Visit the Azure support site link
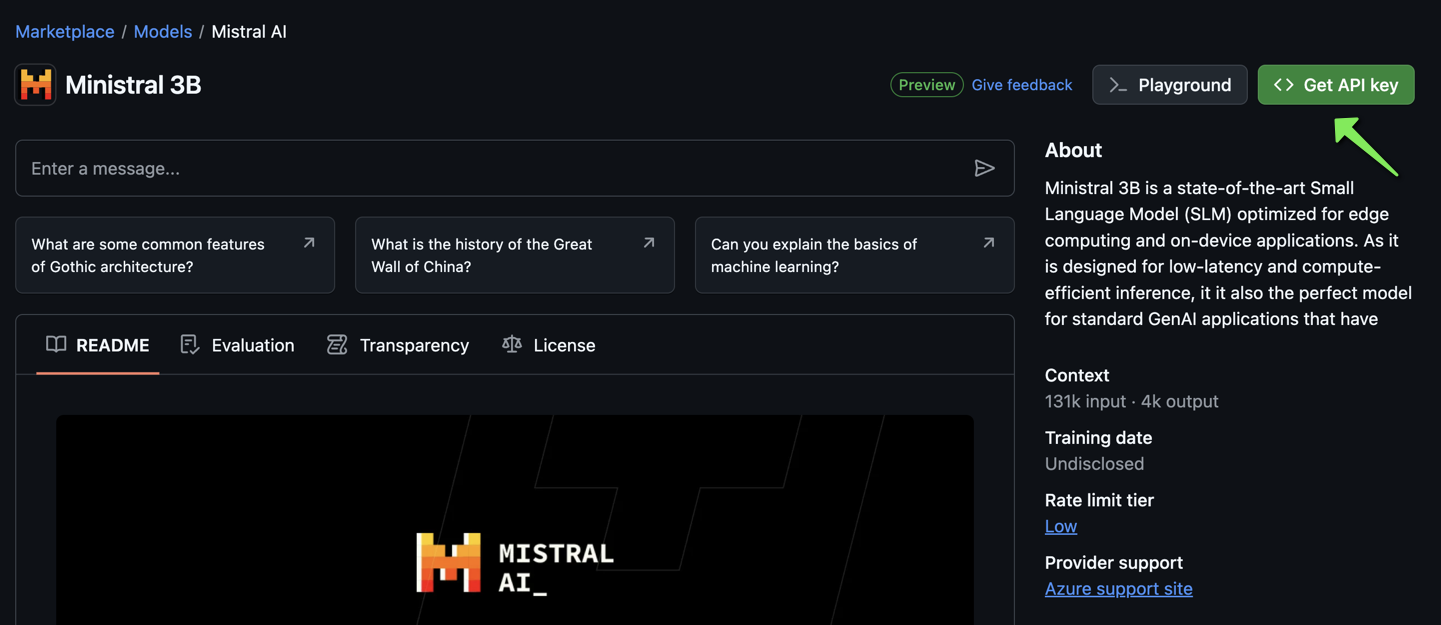The image size is (1441, 625). point(1118,588)
